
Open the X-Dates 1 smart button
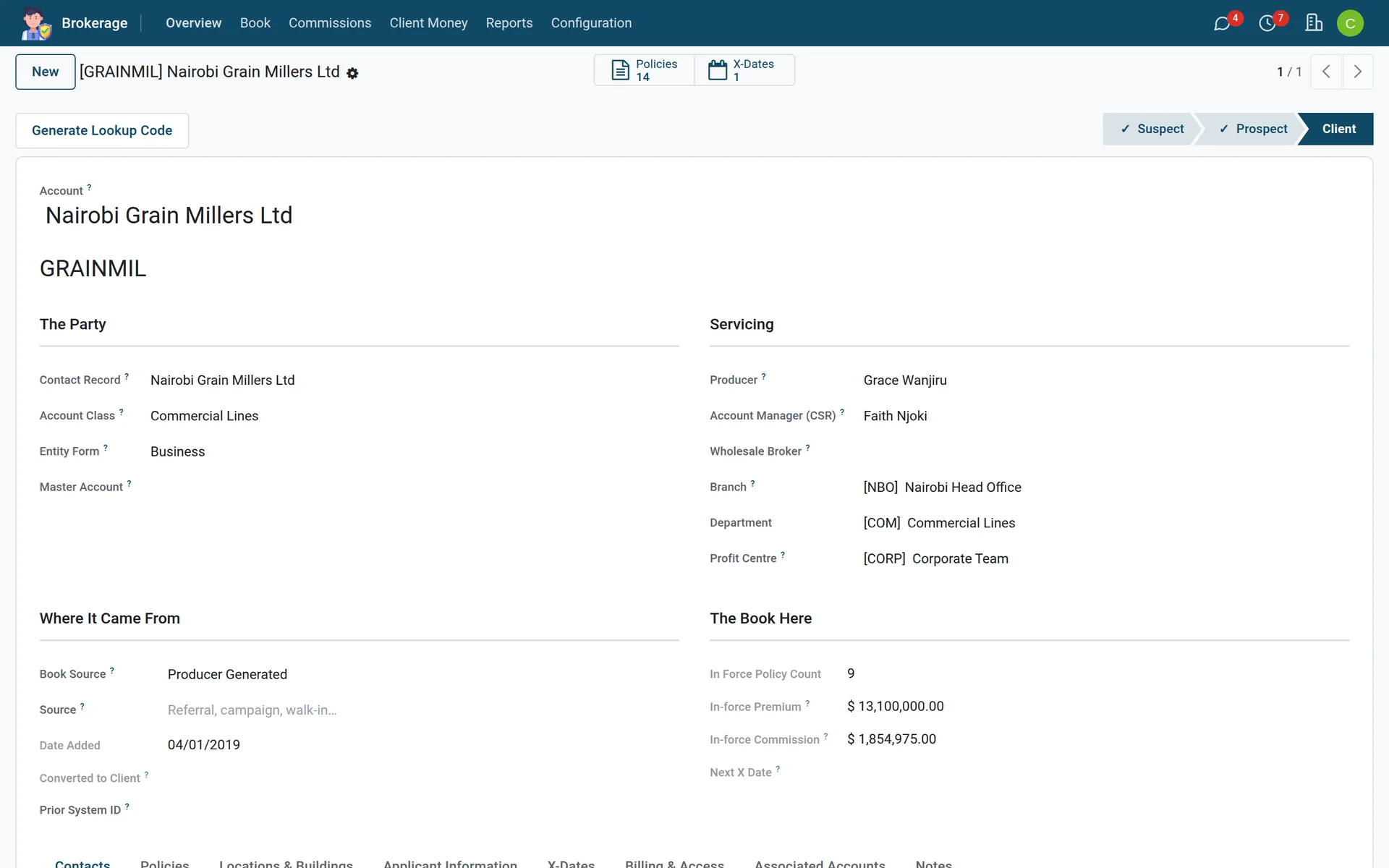(x=744, y=70)
